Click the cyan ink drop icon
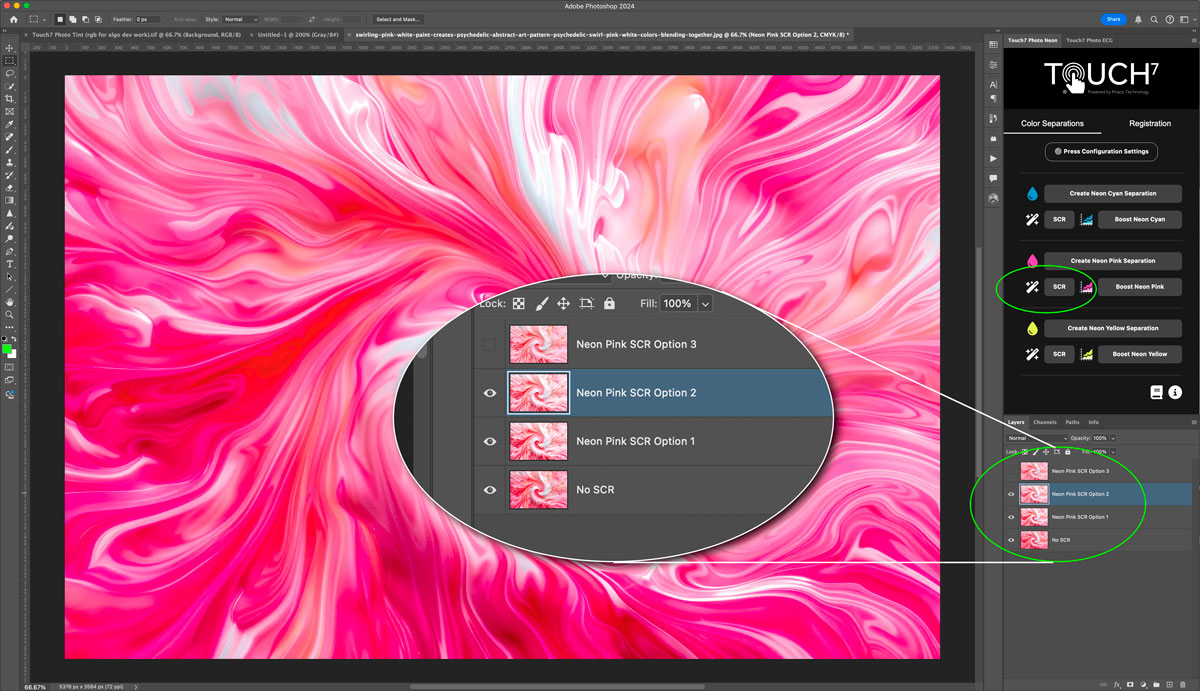 point(1031,194)
